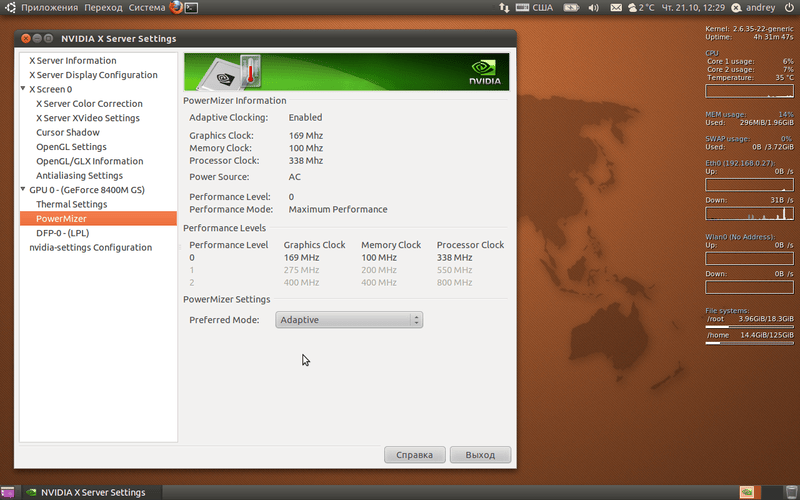The image size is (800, 500).
Task: Open the mail envelope indicator
Action: [615, 7]
